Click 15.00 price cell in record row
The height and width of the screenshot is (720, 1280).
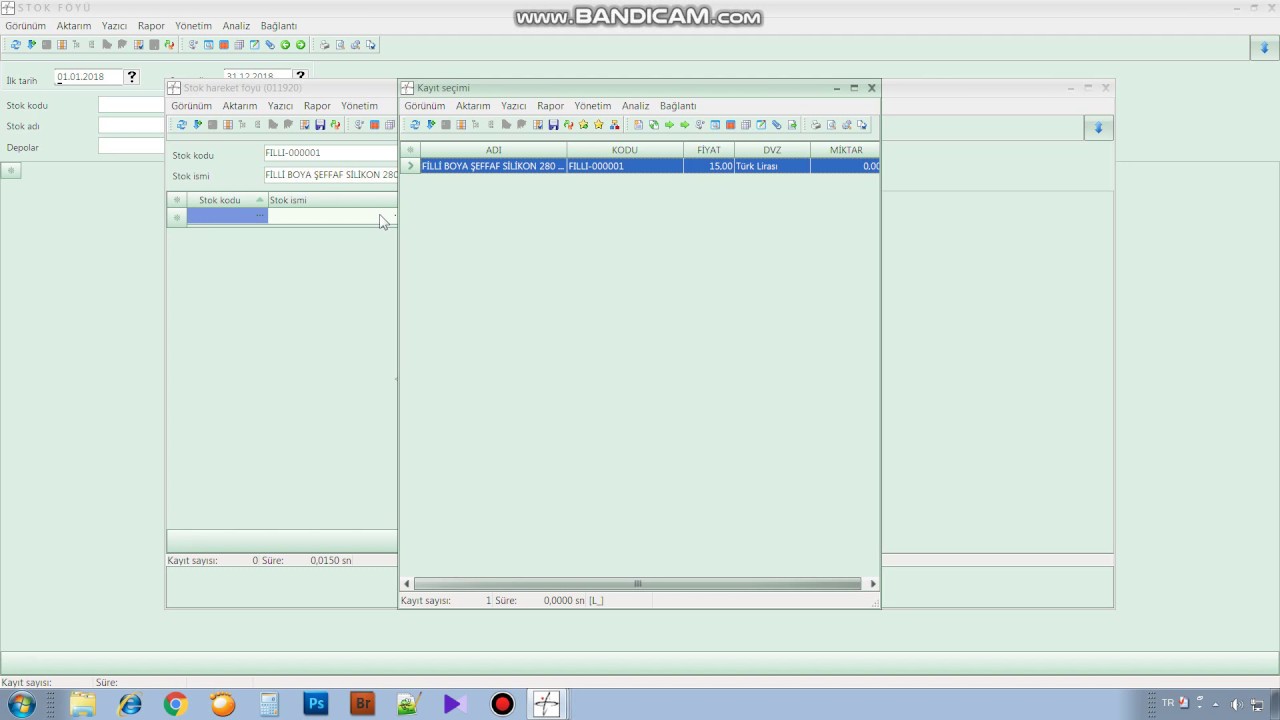709,166
